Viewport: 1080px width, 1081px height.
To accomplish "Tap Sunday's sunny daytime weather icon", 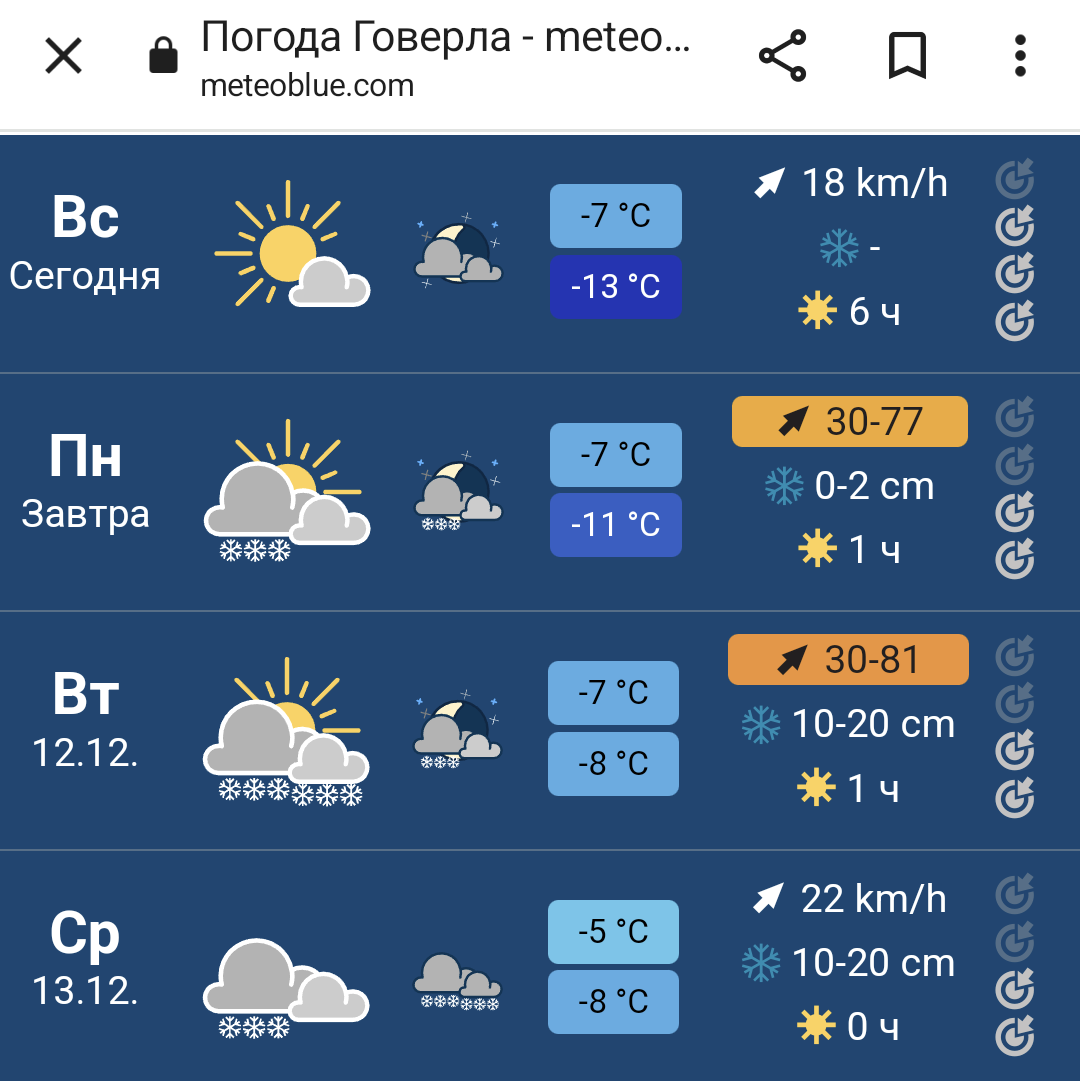I will tap(291, 246).
